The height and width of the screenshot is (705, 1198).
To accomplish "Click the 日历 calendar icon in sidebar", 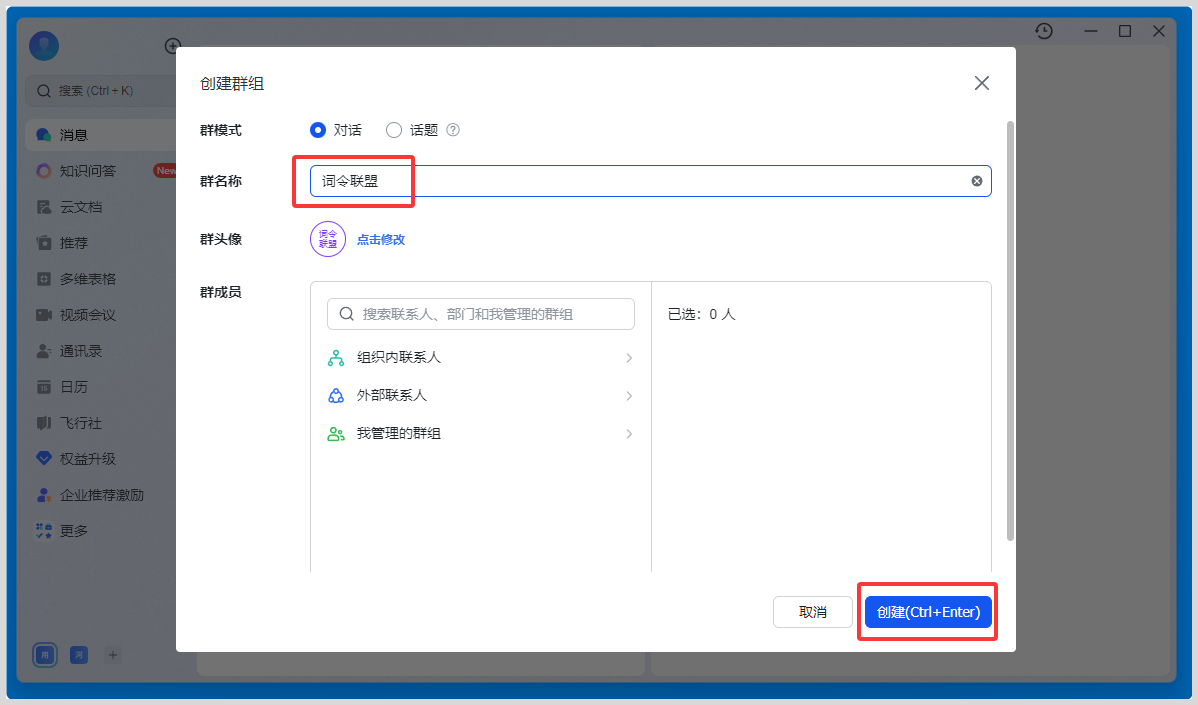I will (x=43, y=387).
